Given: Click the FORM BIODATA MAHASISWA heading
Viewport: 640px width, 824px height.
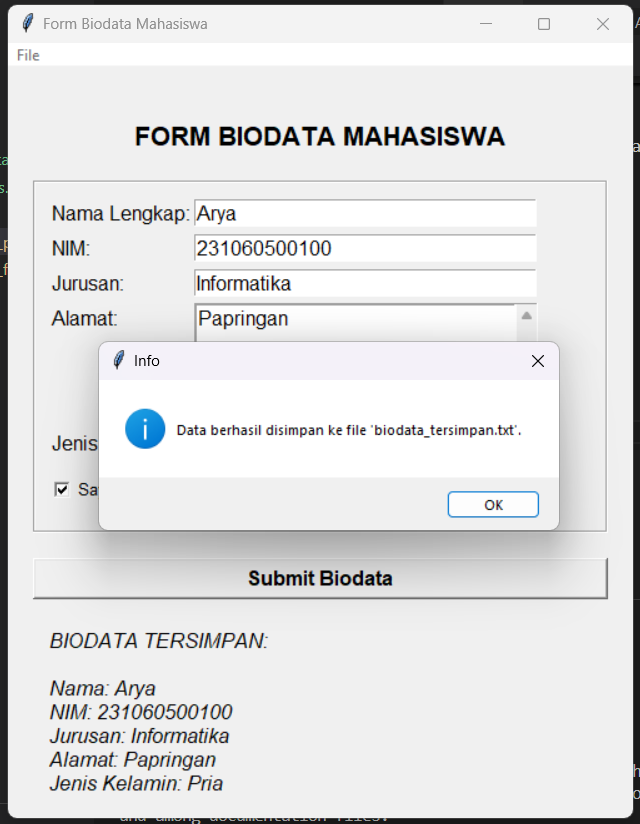Looking at the screenshot, I should tap(320, 137).
